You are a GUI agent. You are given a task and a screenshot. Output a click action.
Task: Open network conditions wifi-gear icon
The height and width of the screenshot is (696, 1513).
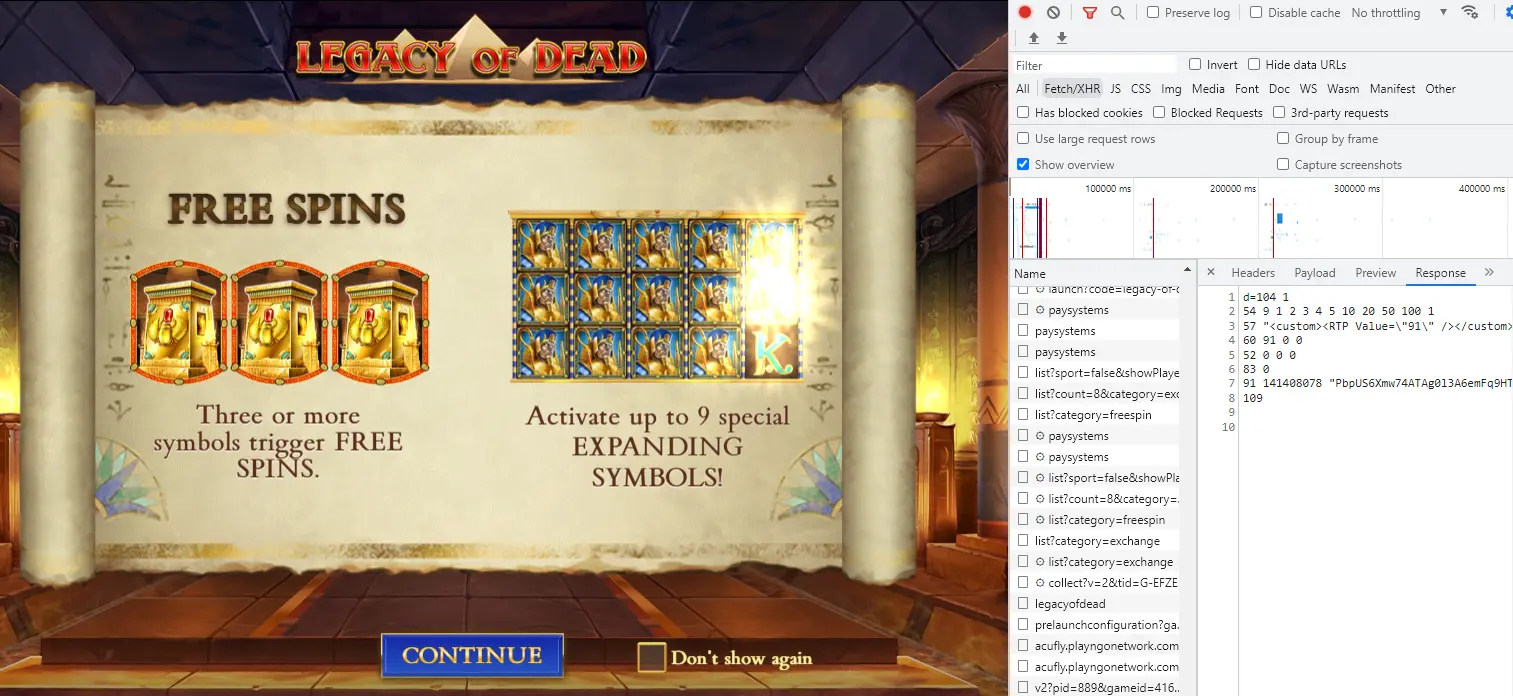click(1469, 13)
